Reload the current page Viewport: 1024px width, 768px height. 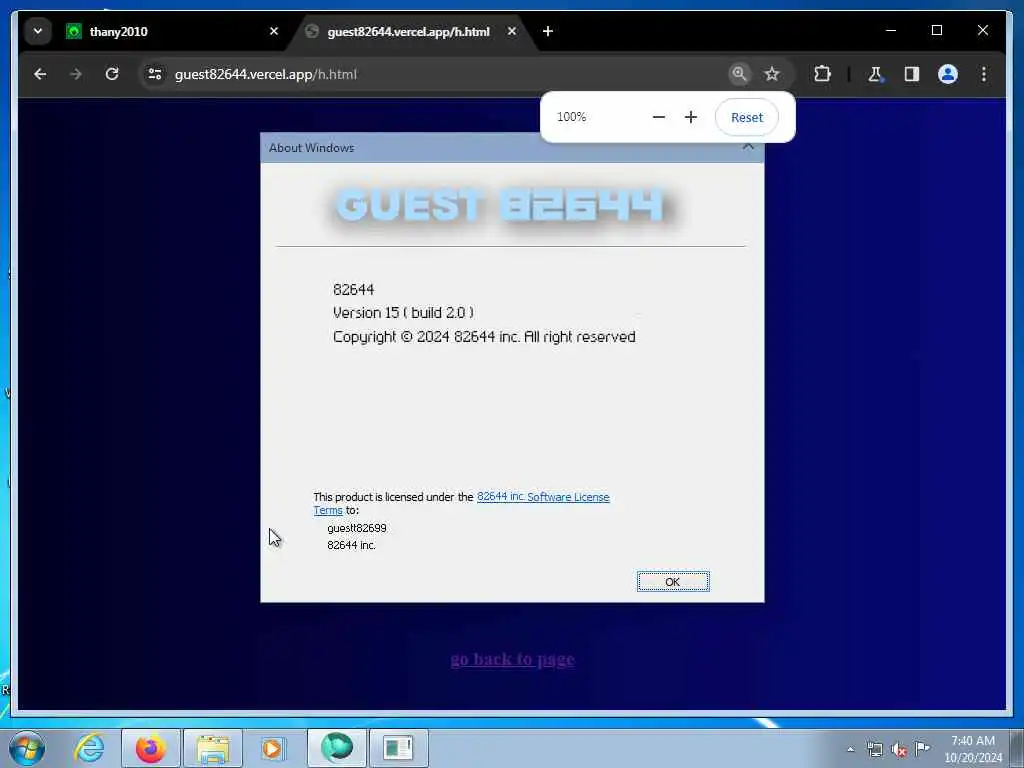[112, 74]
